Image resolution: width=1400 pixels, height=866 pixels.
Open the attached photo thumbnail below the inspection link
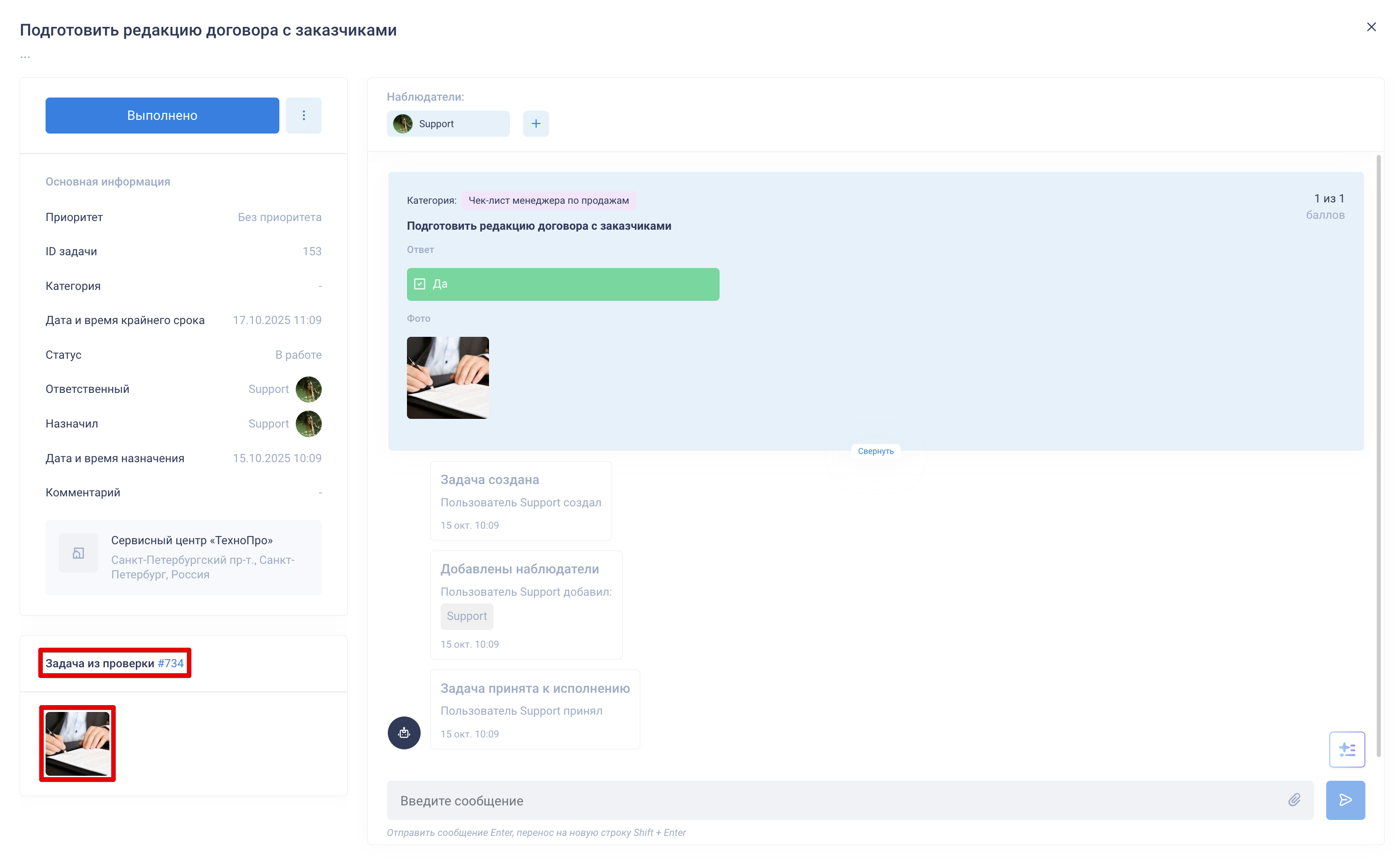point(77,743)
